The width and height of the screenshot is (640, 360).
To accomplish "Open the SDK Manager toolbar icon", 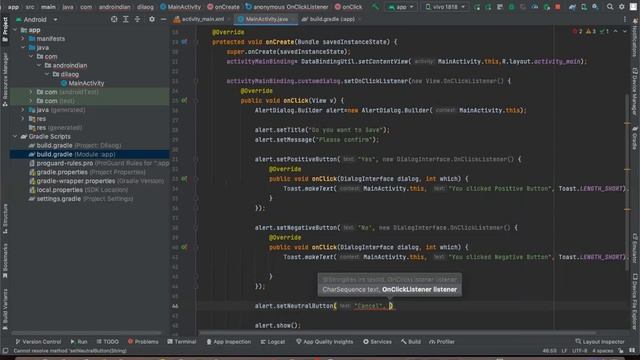I will [x=595, y=7].
